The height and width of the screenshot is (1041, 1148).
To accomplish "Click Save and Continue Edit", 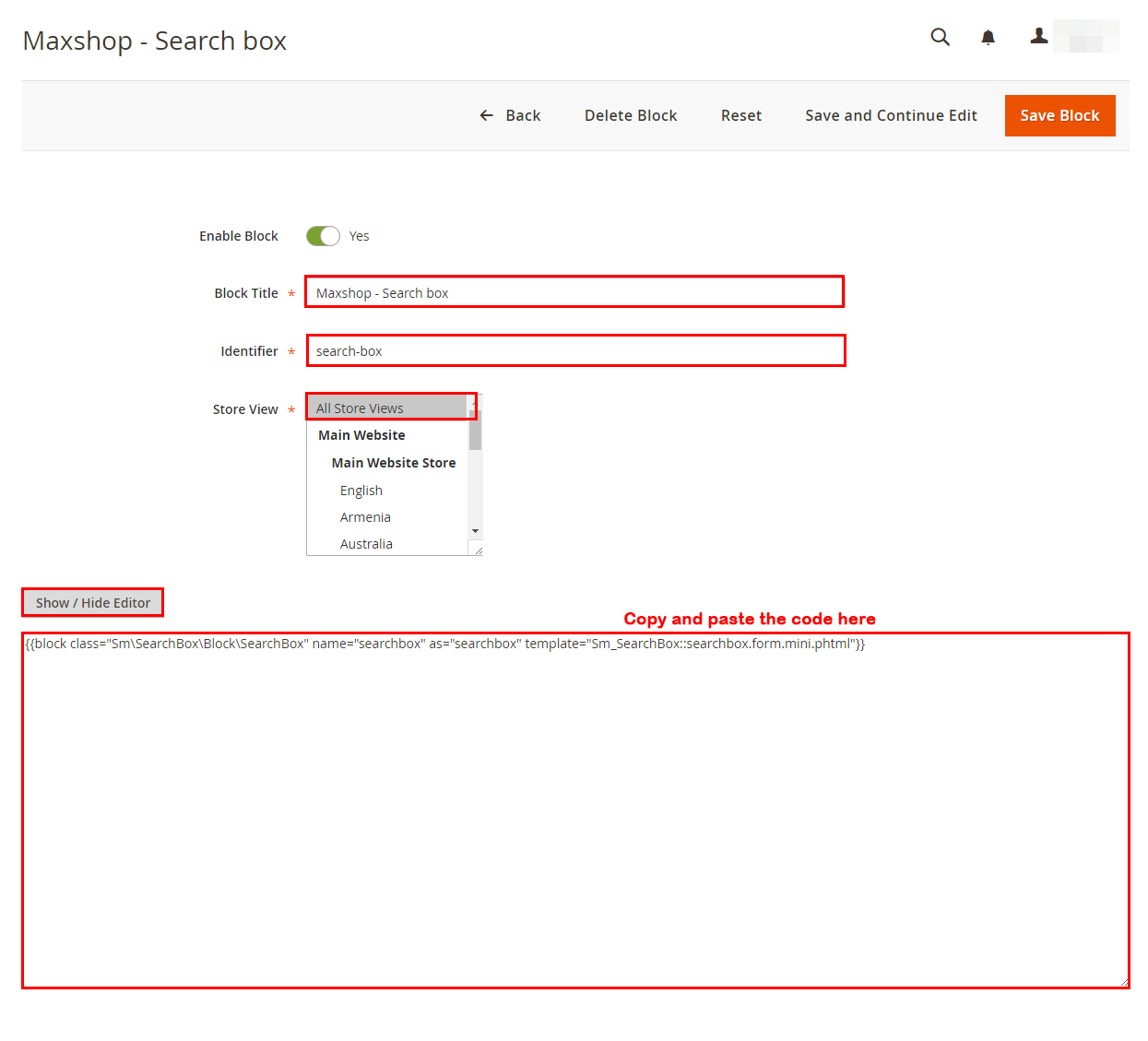I will click(891, 115).
